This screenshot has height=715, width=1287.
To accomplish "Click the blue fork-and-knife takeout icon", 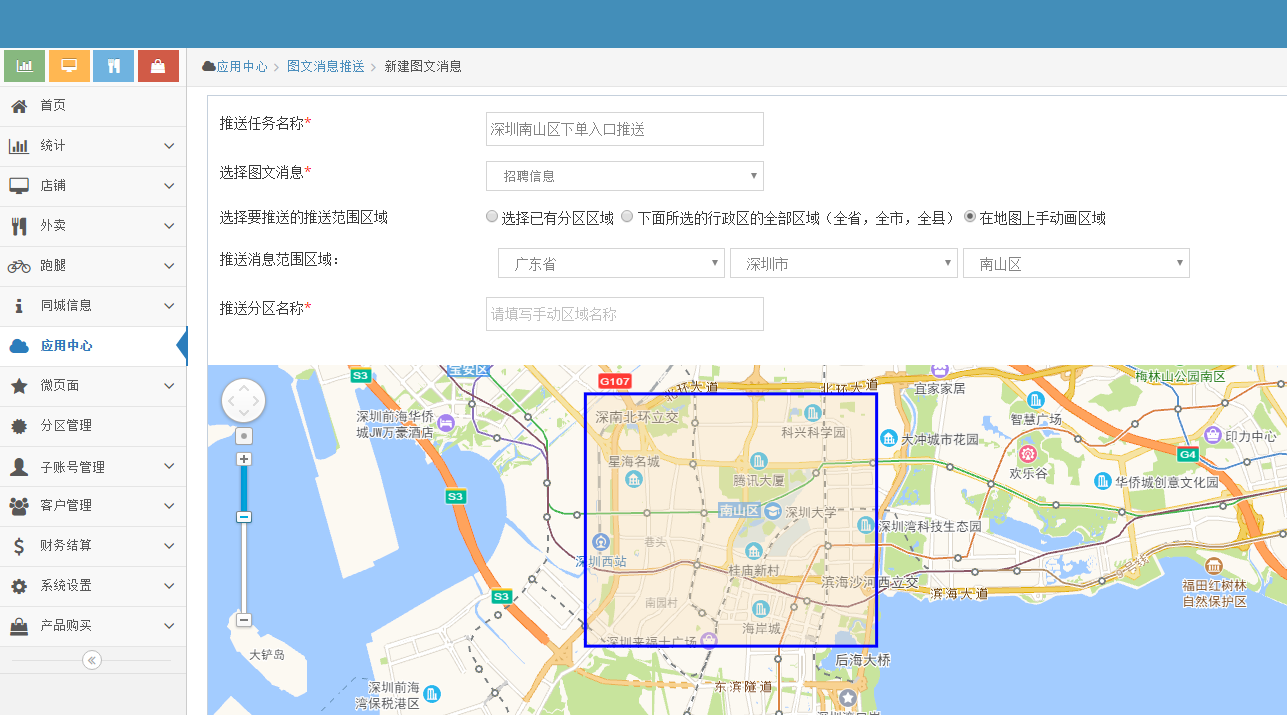I will point(113,64).
